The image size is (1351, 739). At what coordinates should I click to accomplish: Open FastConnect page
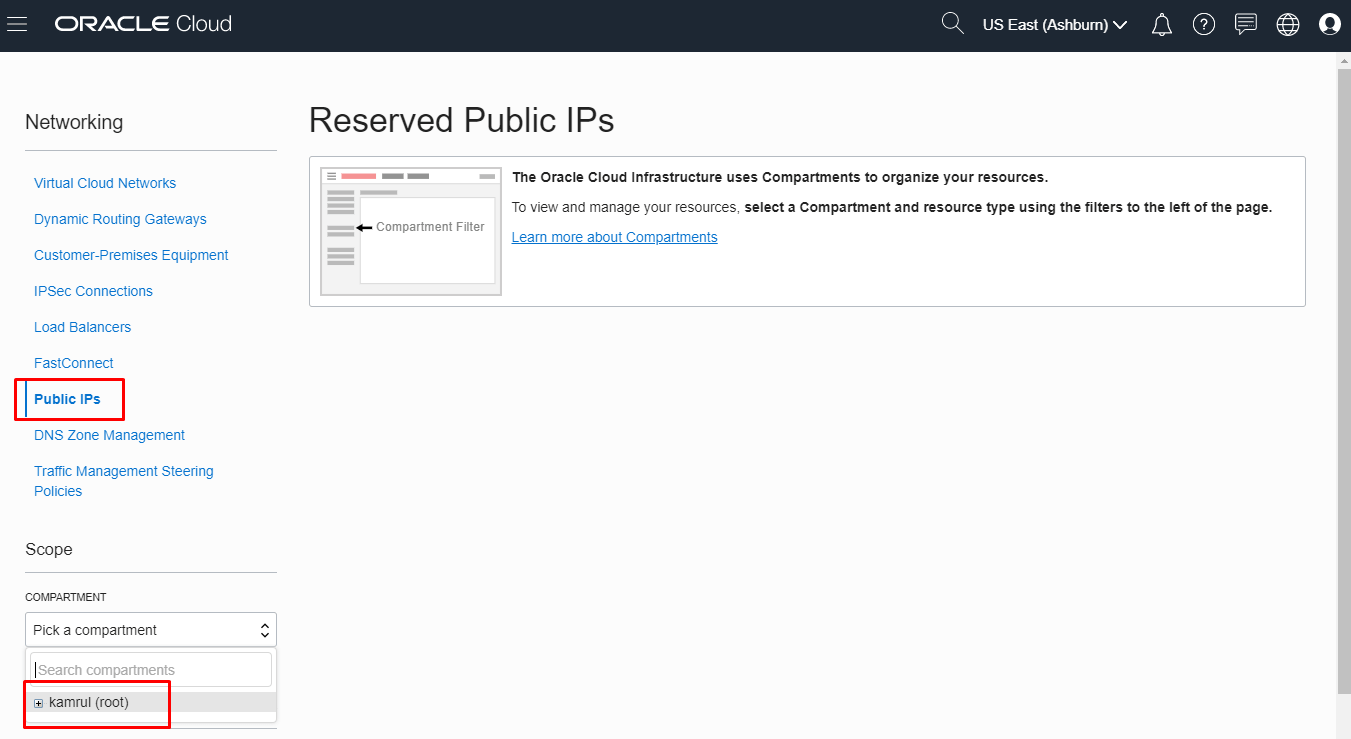[74, 363]
